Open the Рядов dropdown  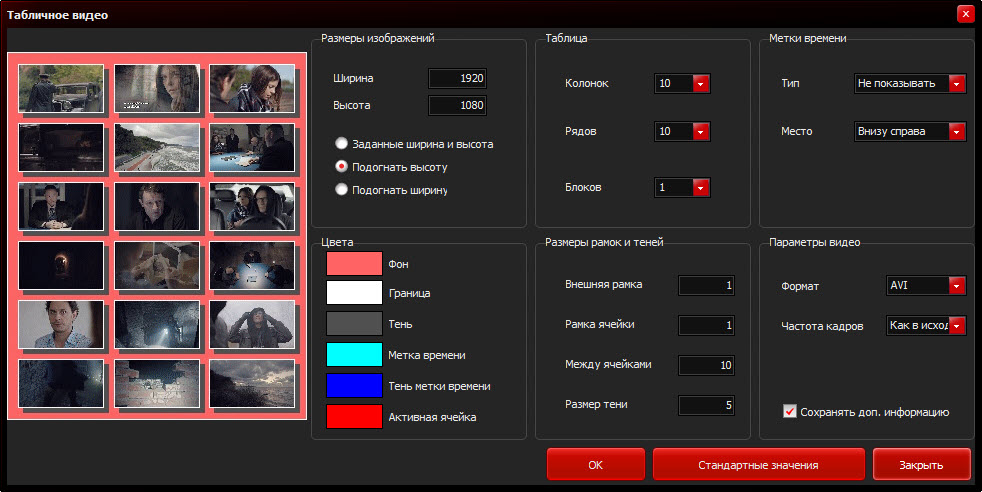[x=682, y=131]
